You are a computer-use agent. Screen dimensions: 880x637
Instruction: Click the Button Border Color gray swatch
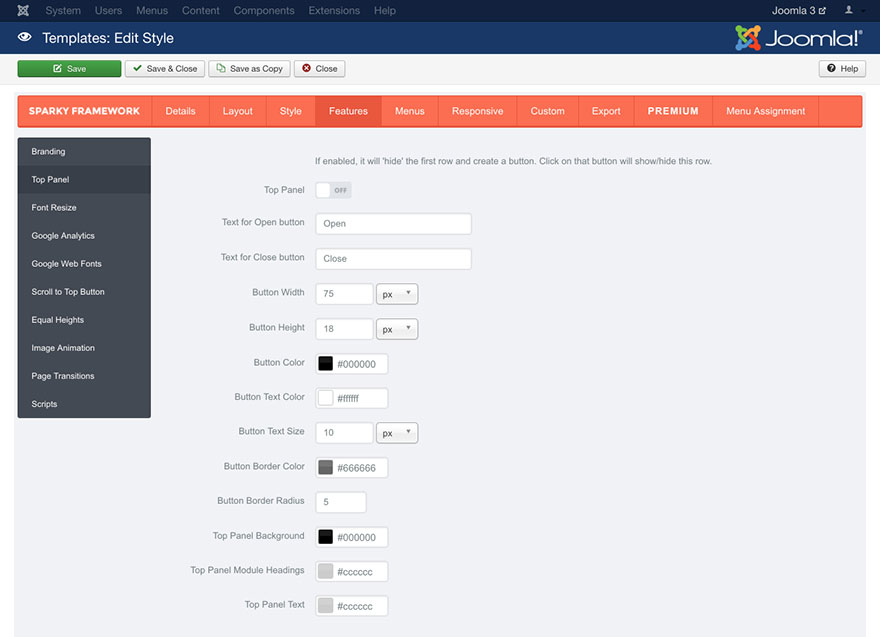[326, 468]
